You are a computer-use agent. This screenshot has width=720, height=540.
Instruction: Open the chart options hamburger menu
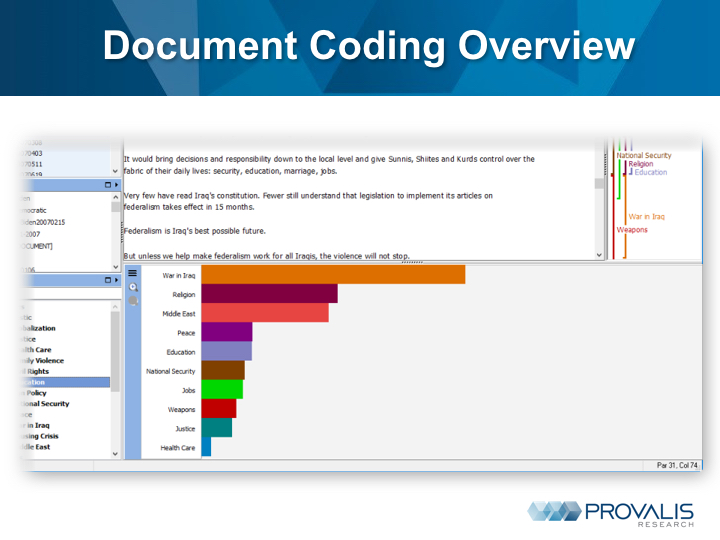click(x=132, y=272)
